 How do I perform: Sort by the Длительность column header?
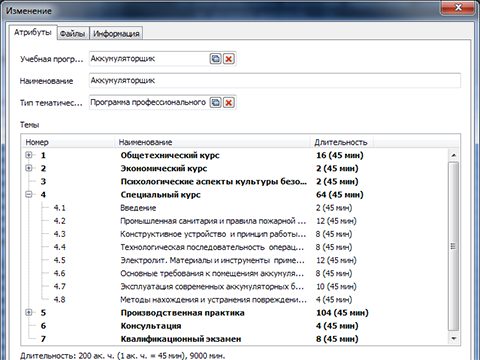coord(342,142)
